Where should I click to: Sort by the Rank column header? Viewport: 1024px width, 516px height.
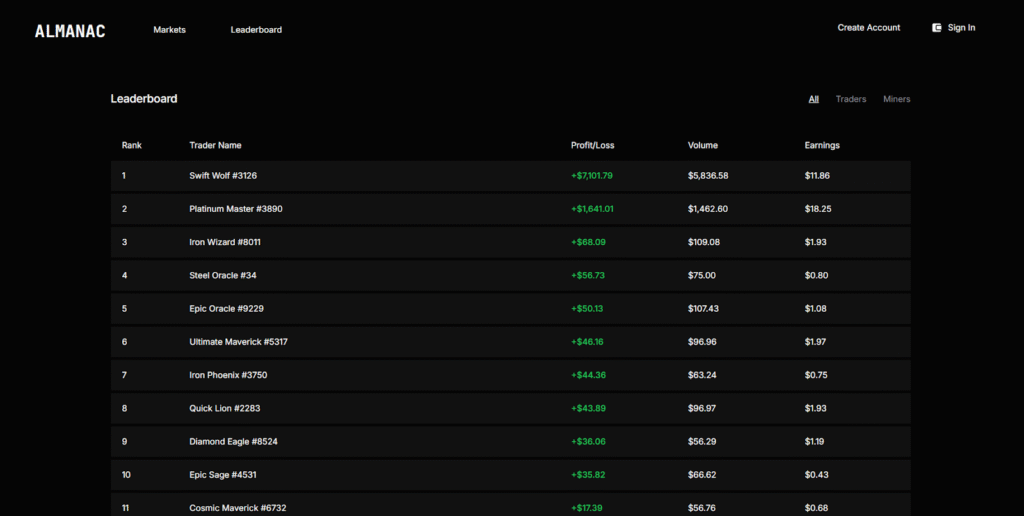pyautogui.click(x=132, y=145)
